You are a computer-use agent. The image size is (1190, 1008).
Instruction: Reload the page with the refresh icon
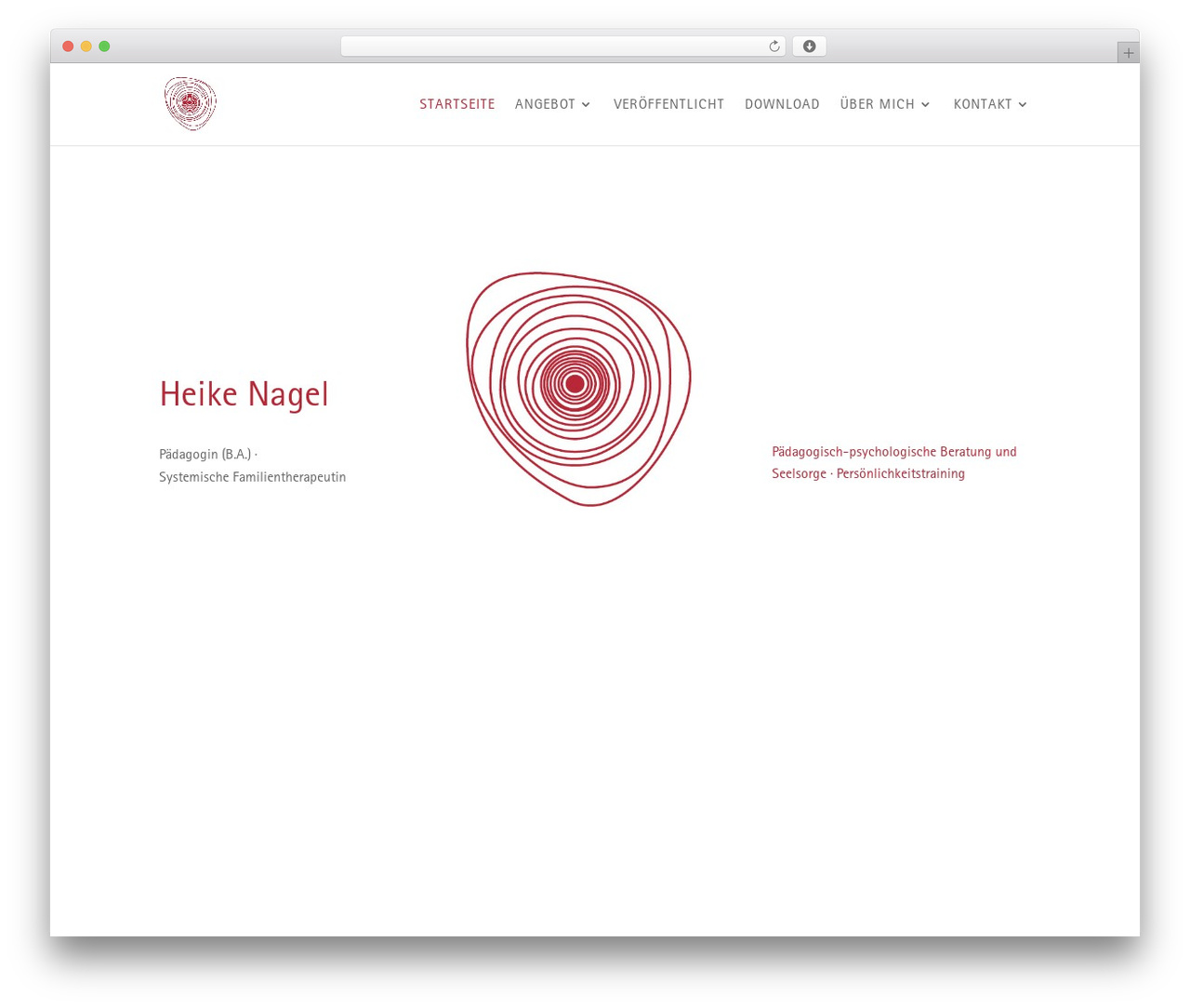tap(773, 46)
